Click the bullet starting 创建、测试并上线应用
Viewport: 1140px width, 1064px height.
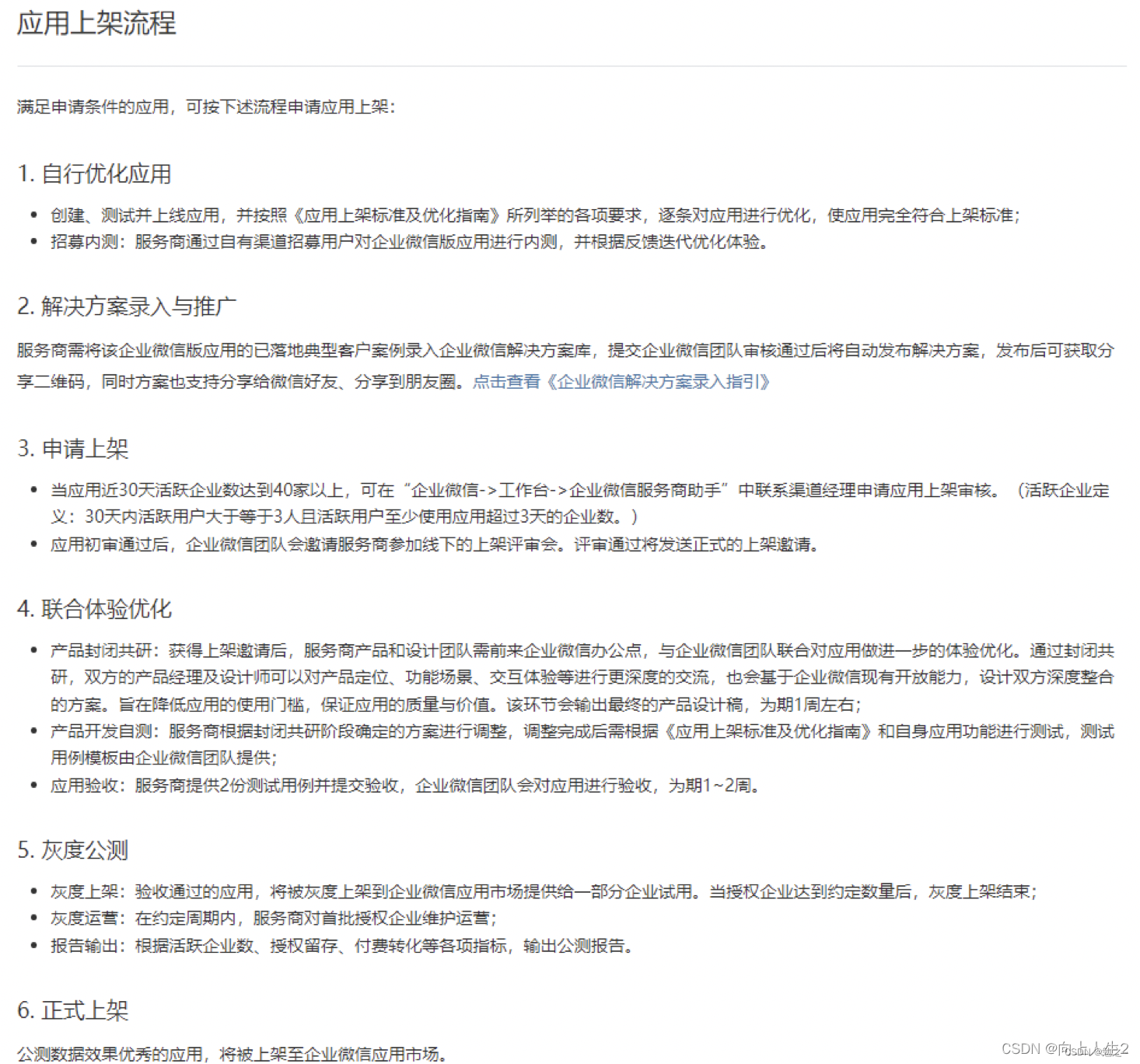(535, 215)
